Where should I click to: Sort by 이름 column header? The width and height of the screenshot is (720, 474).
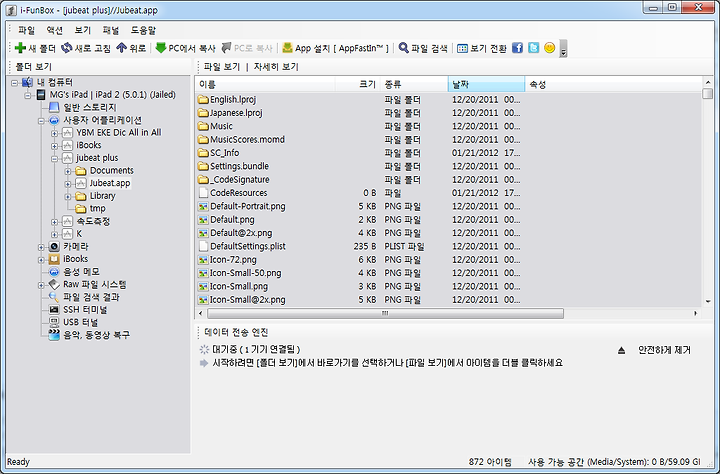(x=265, y=85)
